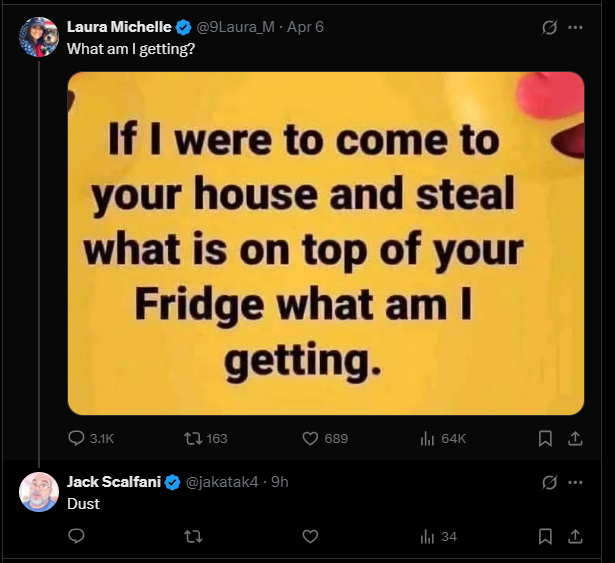615x563 pixels.
Task: Open Laura Michelle's profile name link
Action: click(119, 27)
